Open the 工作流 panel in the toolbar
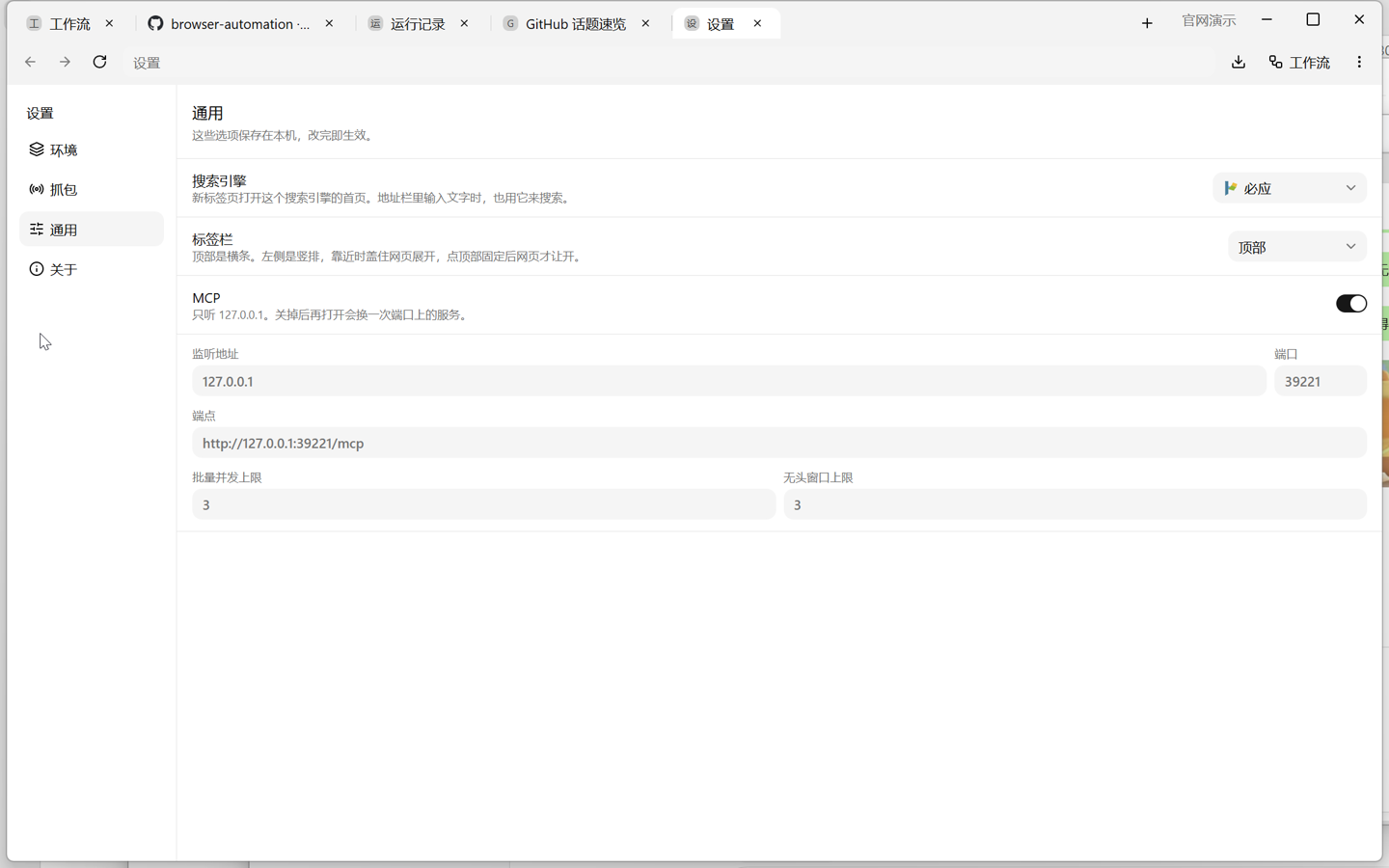The height and width of the screenshot is (868, 1389). click(1299, 62)
